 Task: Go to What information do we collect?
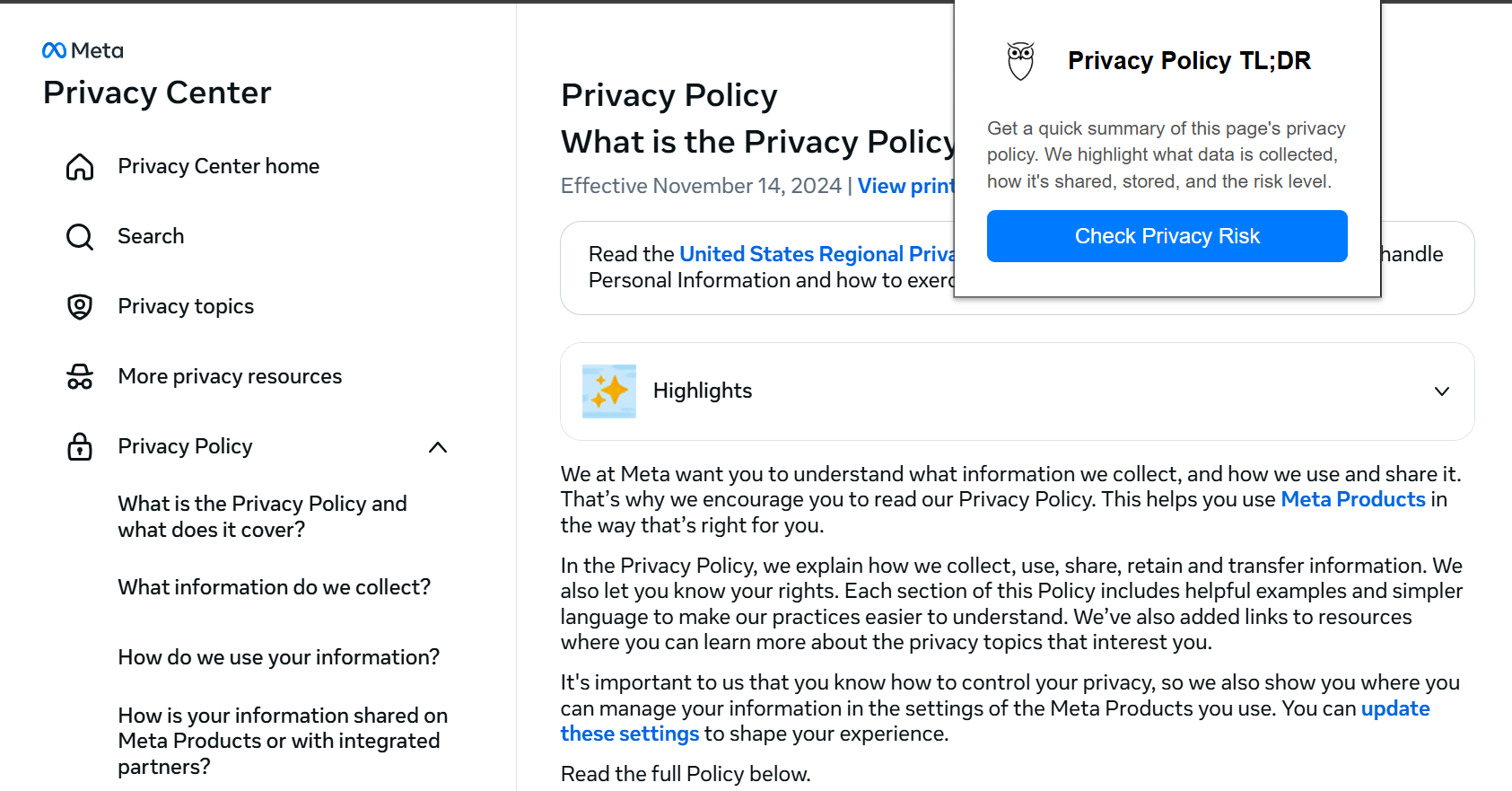[x=274, y=588]
